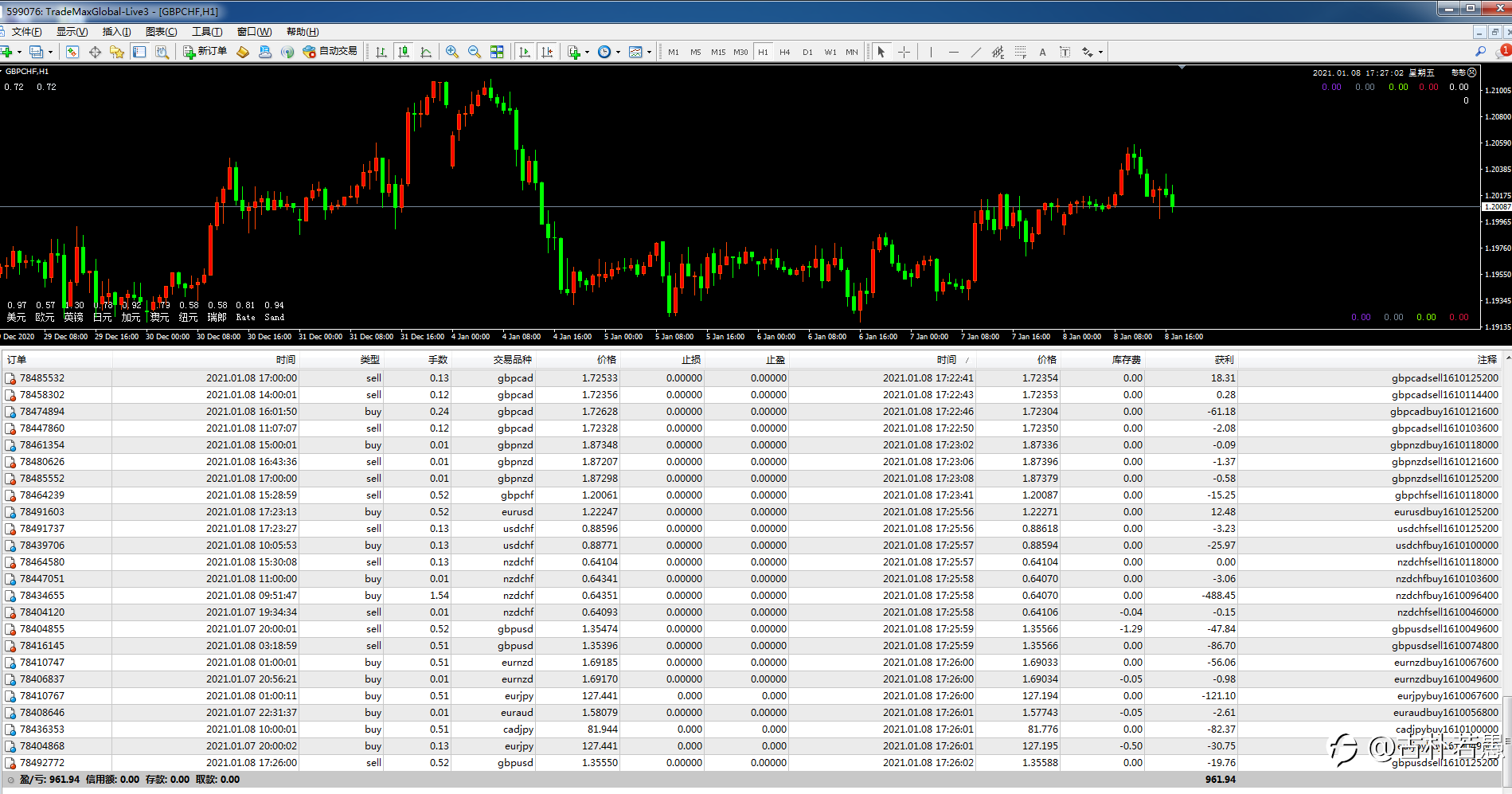Select the crosshair cursor tool
The height and width of the screenshot is (794, 1512).
point(904,52)
